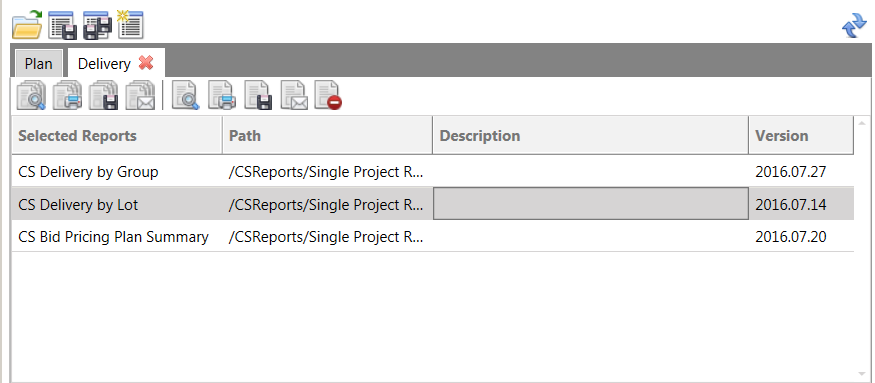This screenshot has height=383, width=875.
Task: Email all reports icon
Action: point(141,95)
